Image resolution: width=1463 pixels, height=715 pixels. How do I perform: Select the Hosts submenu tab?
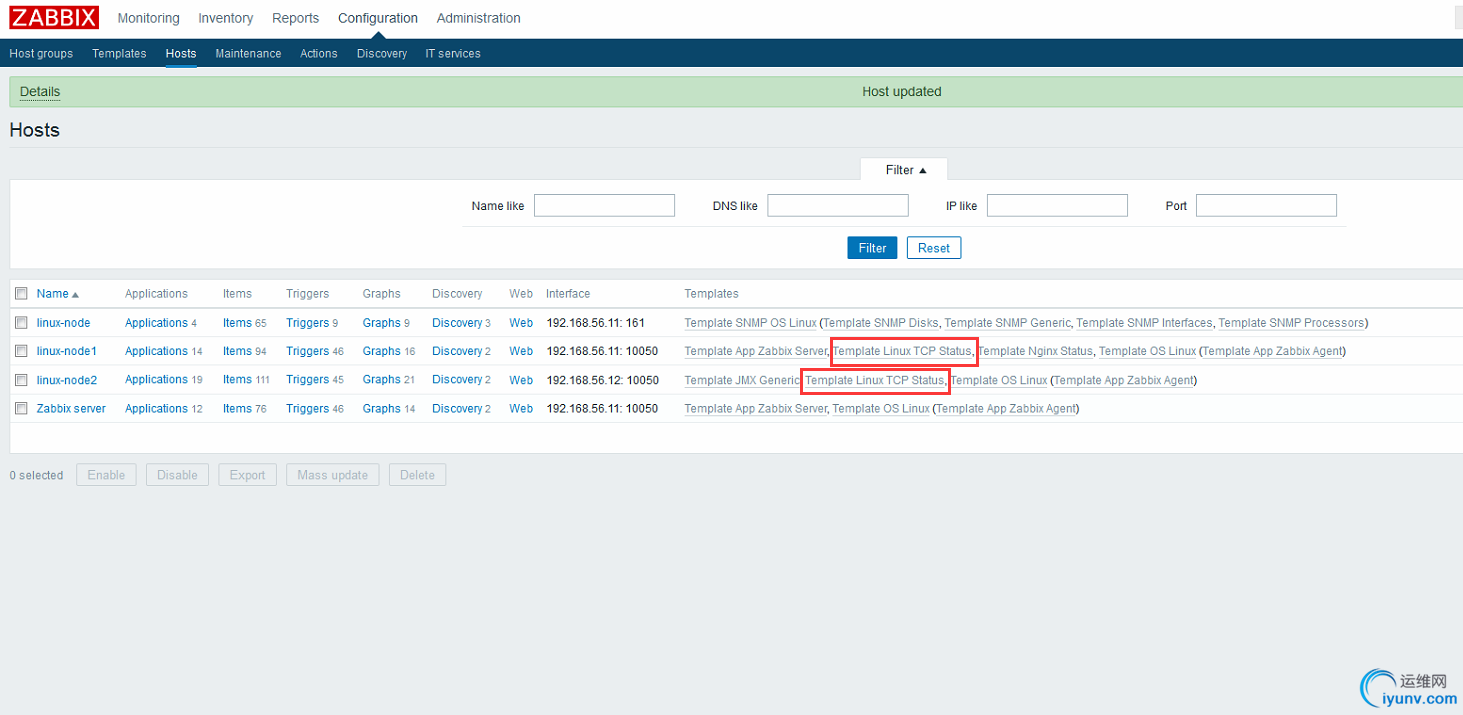point(181,54)
